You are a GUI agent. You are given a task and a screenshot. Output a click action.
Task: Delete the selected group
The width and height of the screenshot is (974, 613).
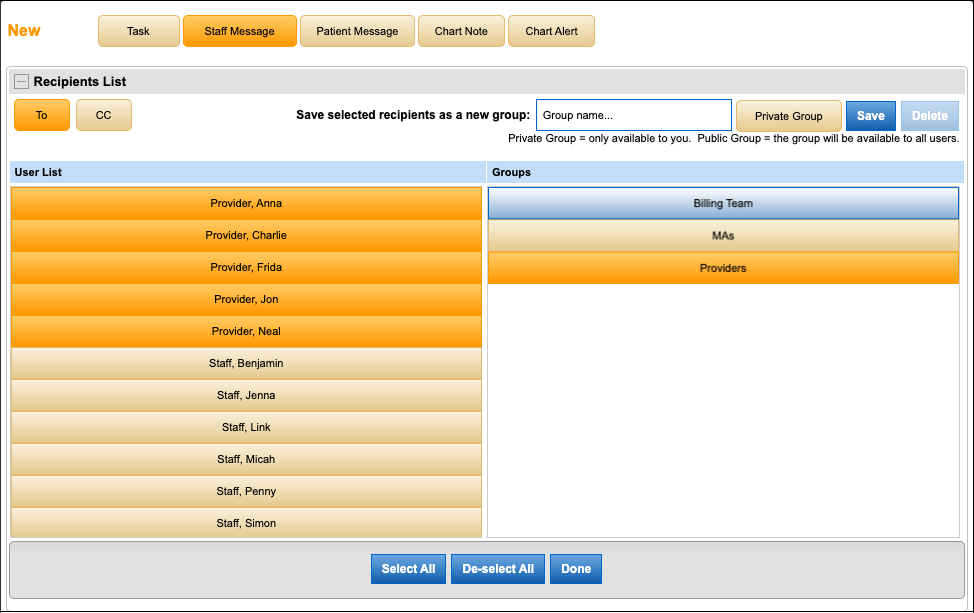(930, 115)
